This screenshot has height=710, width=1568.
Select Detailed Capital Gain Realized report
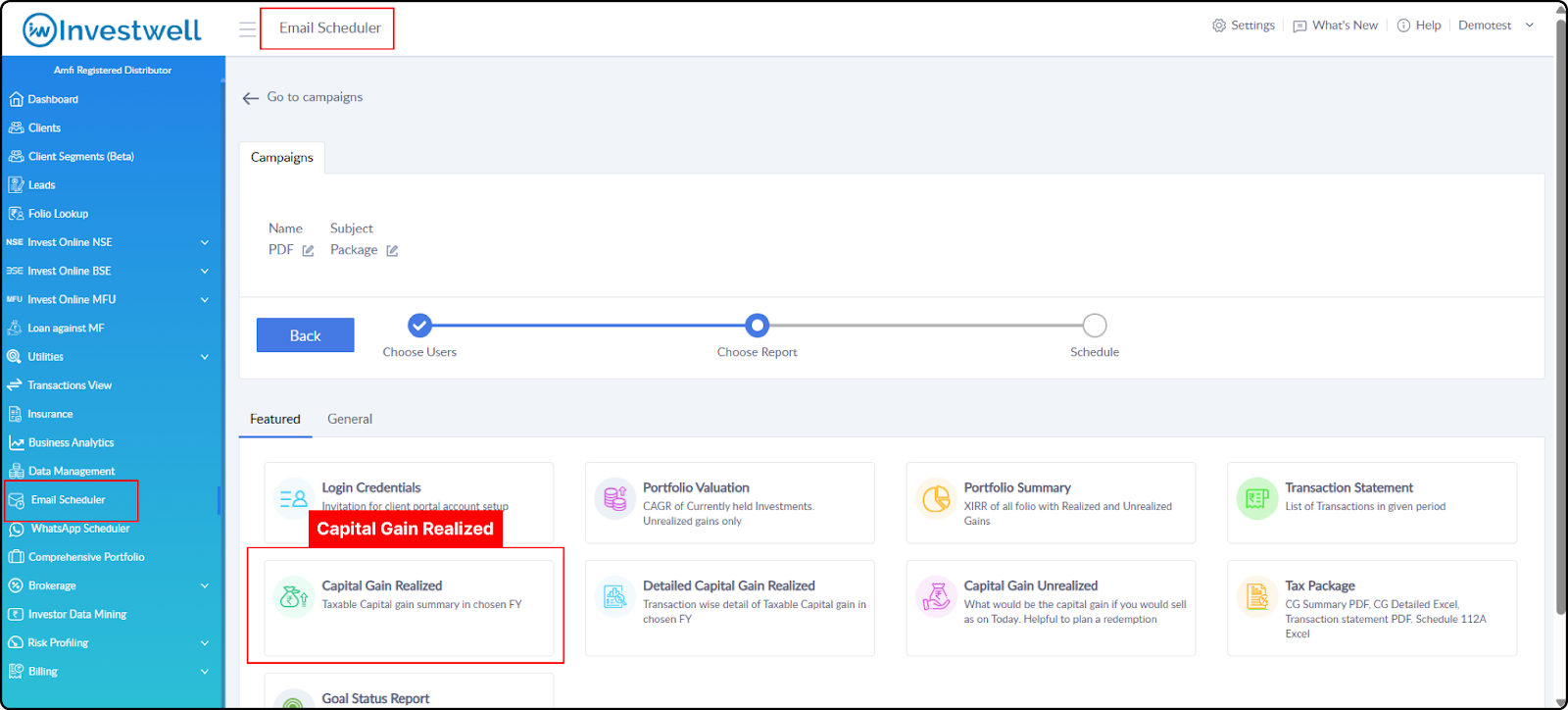730,608
